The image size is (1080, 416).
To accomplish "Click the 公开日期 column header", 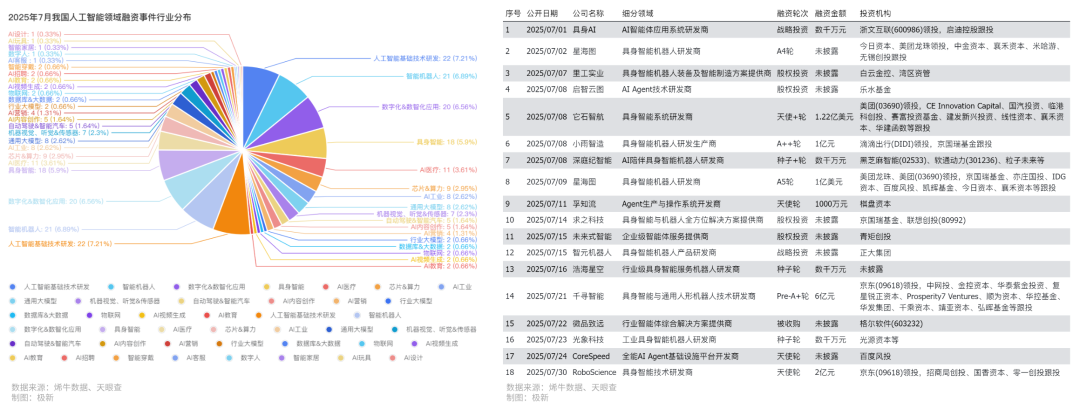I will click(540, 13).
